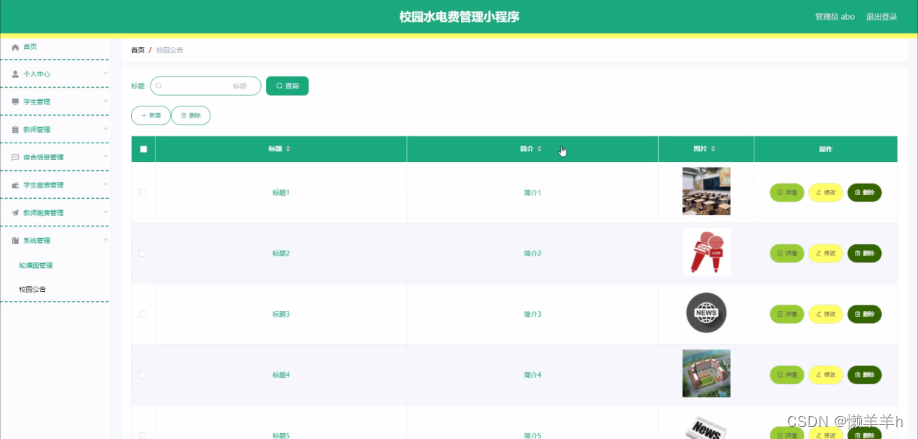Click 退出登录 in the top bar
The width and height of the screenshot is (918, 439).
point(881,17)
